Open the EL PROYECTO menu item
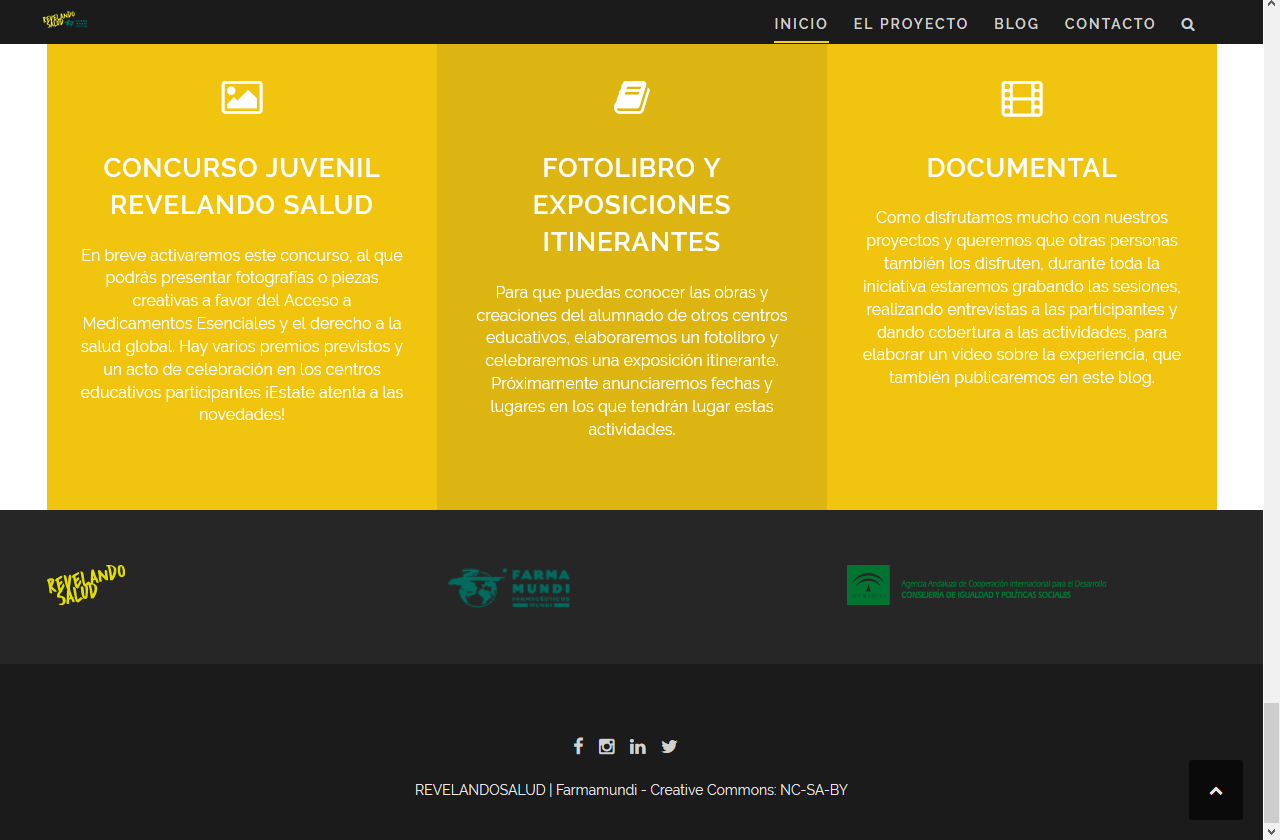 click(x=911, y=24)
